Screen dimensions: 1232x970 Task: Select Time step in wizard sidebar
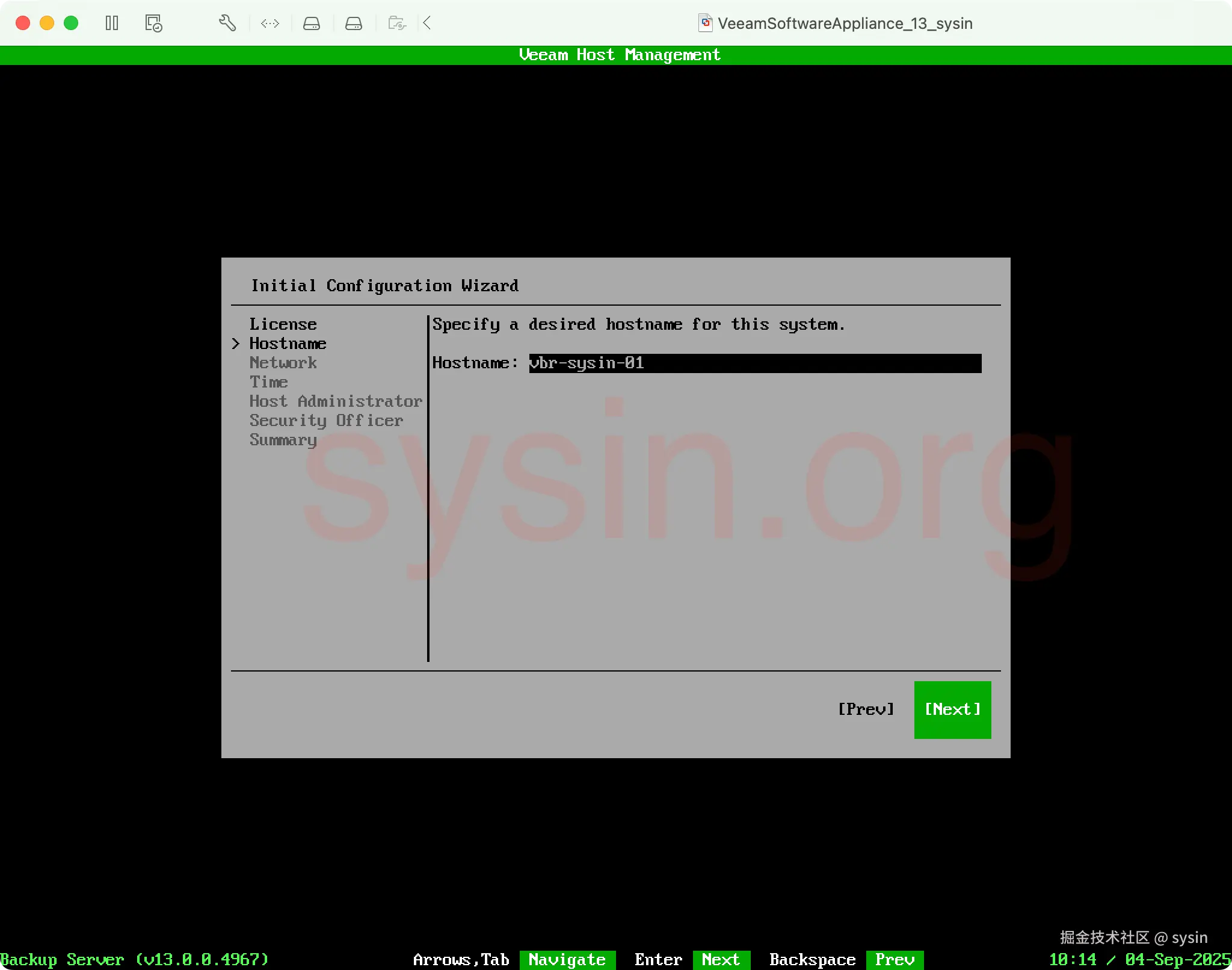268,382
